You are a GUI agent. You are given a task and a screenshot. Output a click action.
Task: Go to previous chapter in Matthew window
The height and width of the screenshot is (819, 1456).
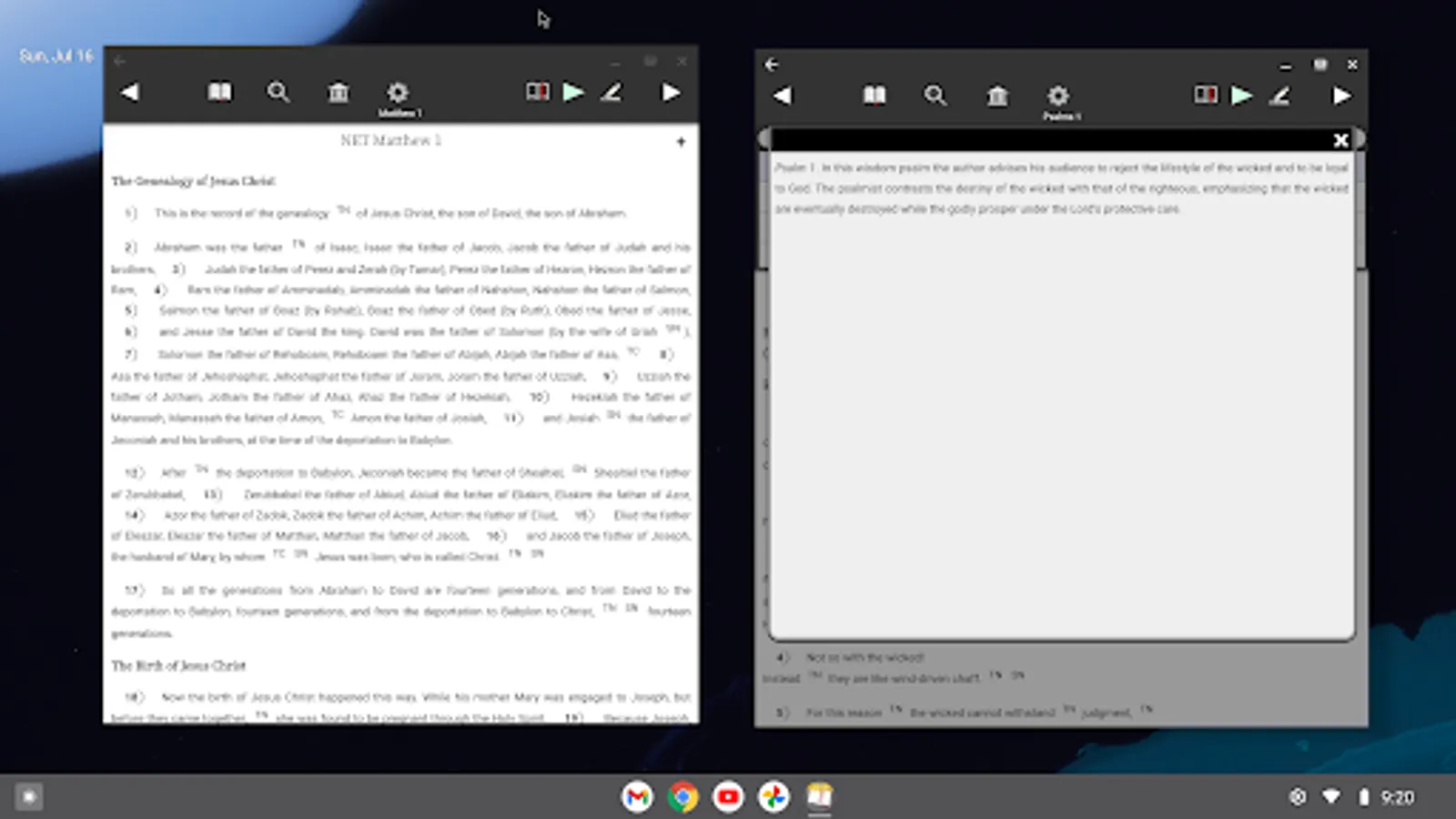pyautogui.click(x=130, y=92)
